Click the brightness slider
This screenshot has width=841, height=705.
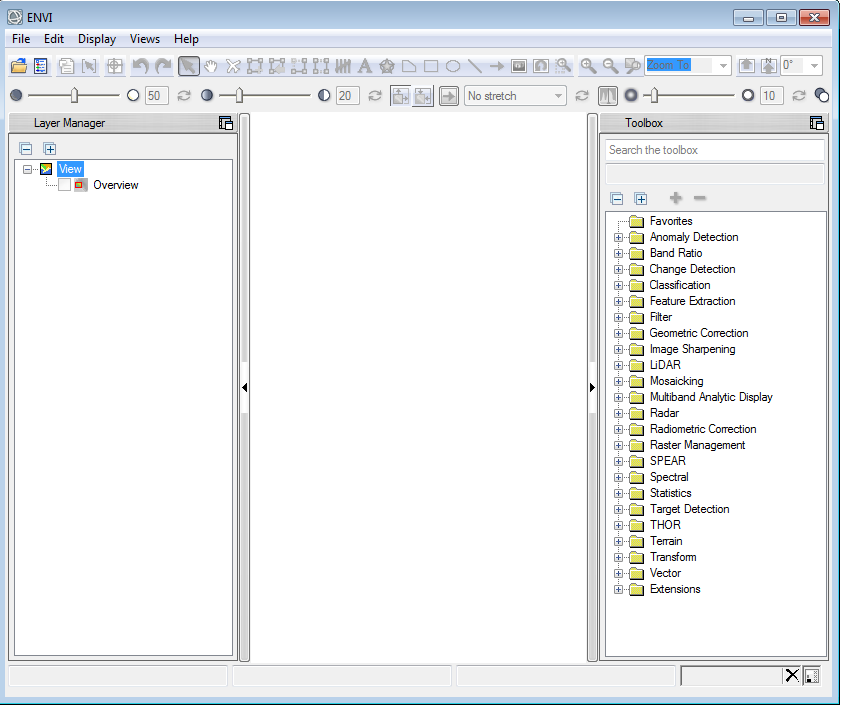(x=73, y=96)
